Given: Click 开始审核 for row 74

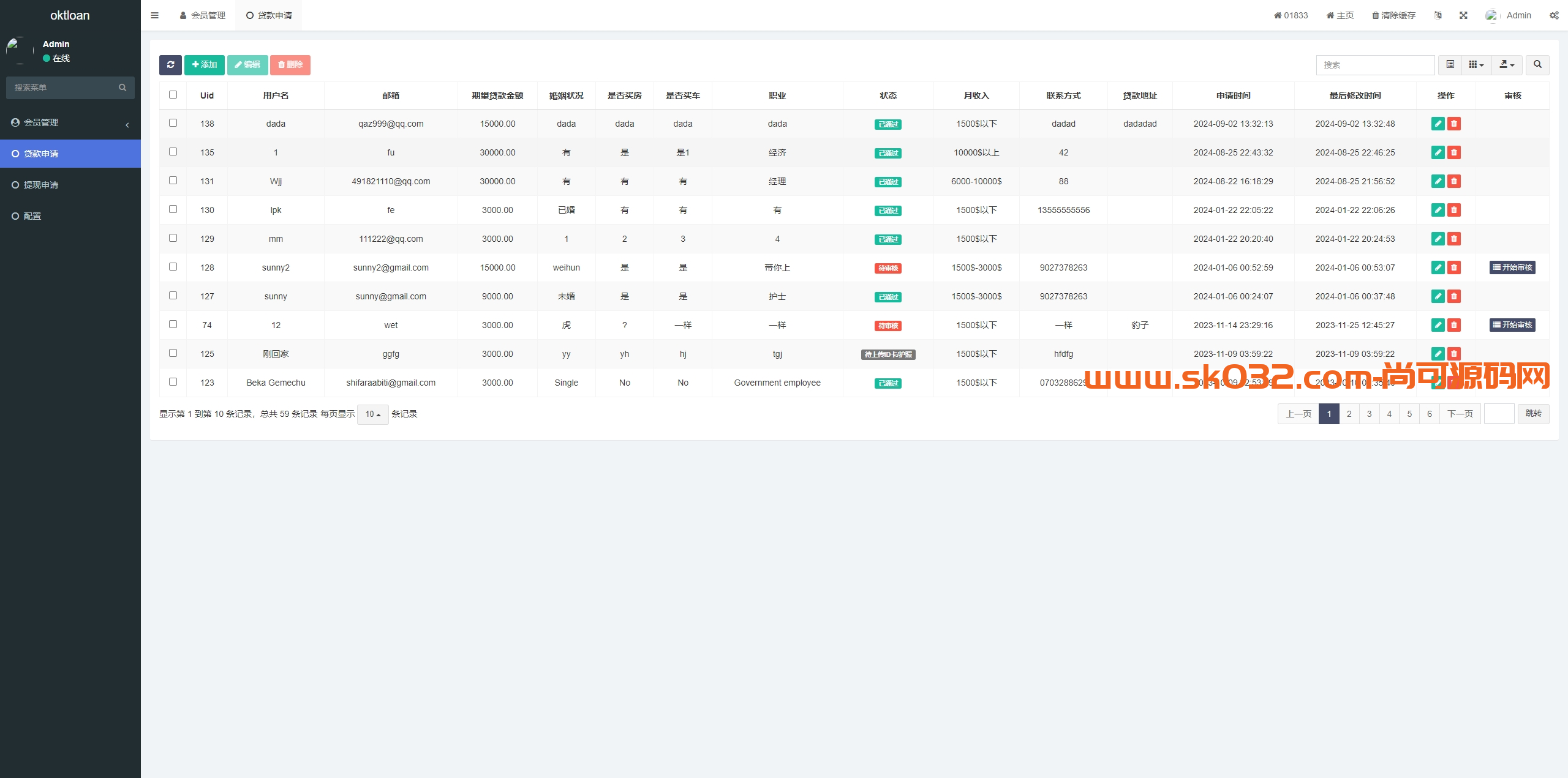Looking at the screenshot, I should click(x=1512, y=325).
